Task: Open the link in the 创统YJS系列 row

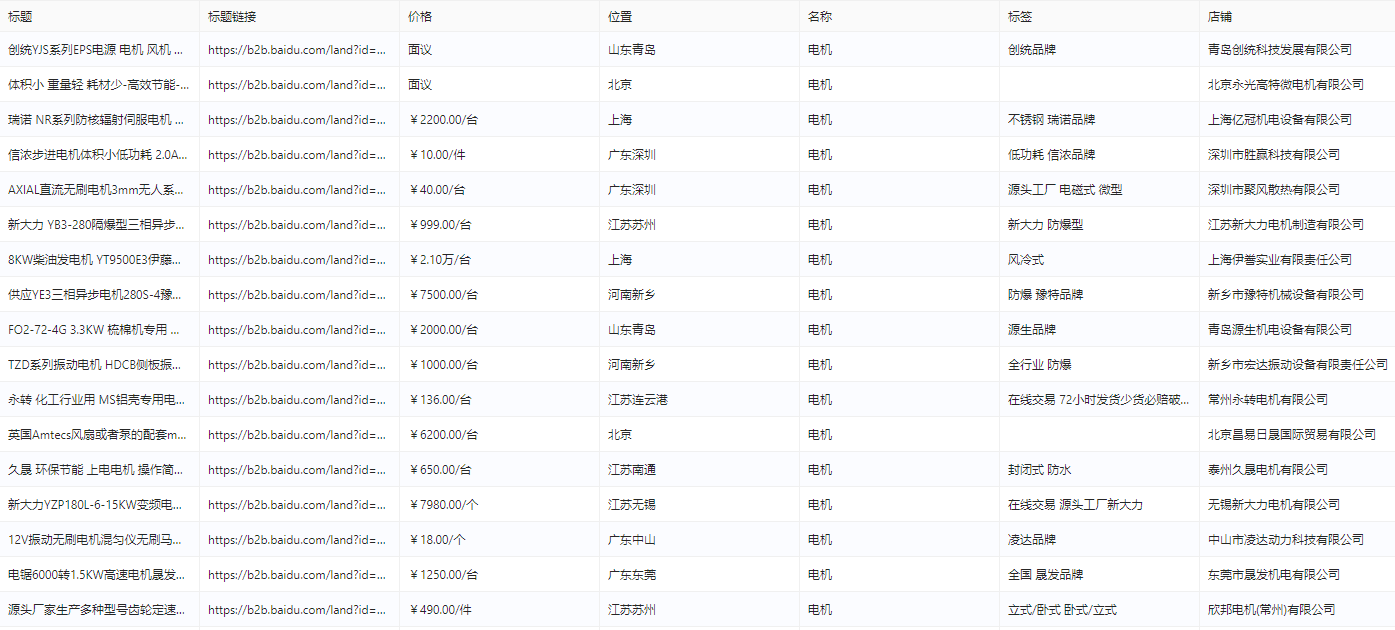Action: click(297, 50)
